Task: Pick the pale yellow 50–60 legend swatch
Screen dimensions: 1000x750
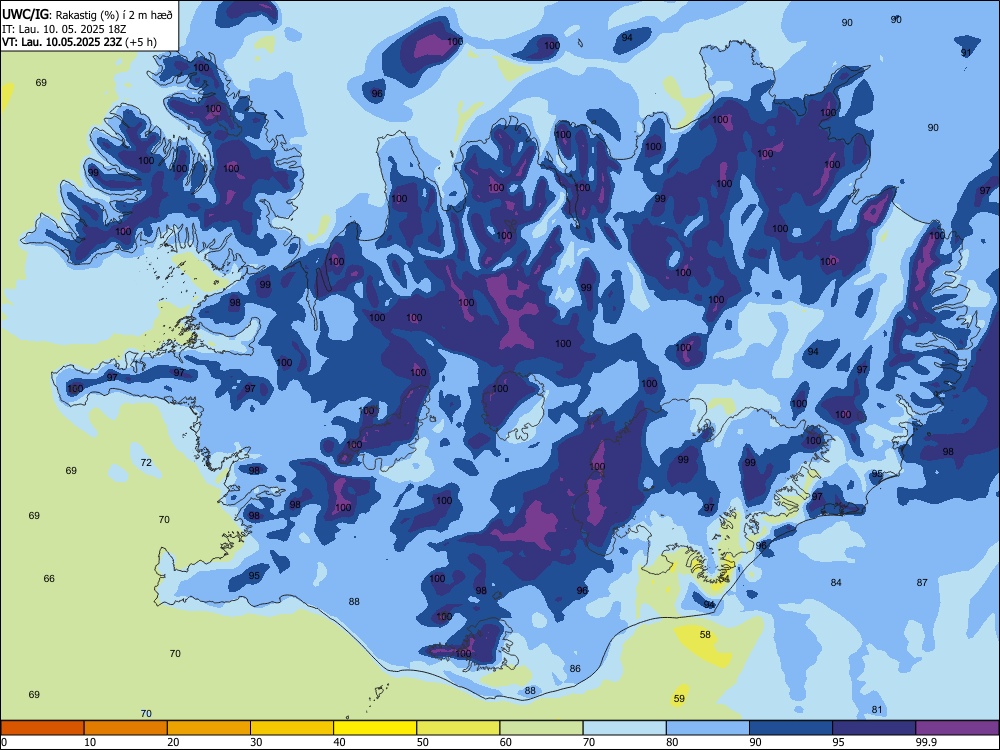Action: tap(458, 728)
